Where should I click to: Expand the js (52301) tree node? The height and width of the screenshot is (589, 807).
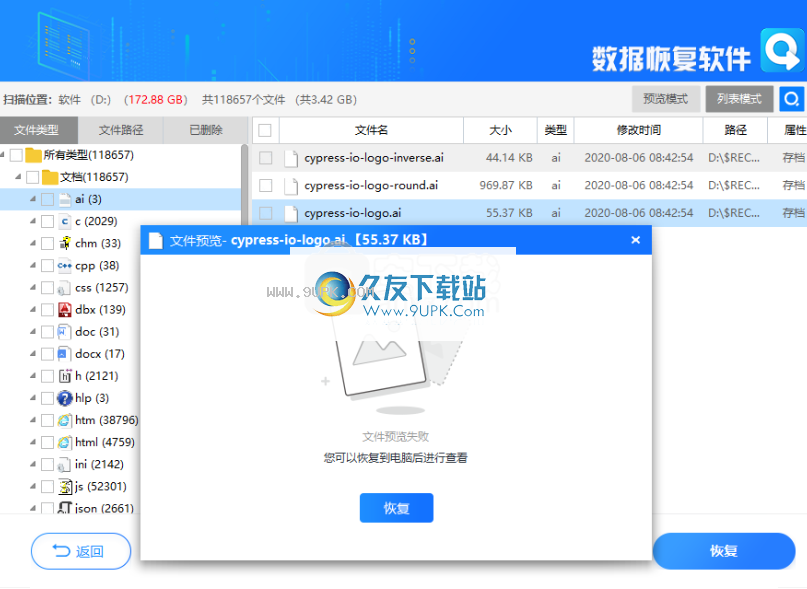[x=33, y=487]
